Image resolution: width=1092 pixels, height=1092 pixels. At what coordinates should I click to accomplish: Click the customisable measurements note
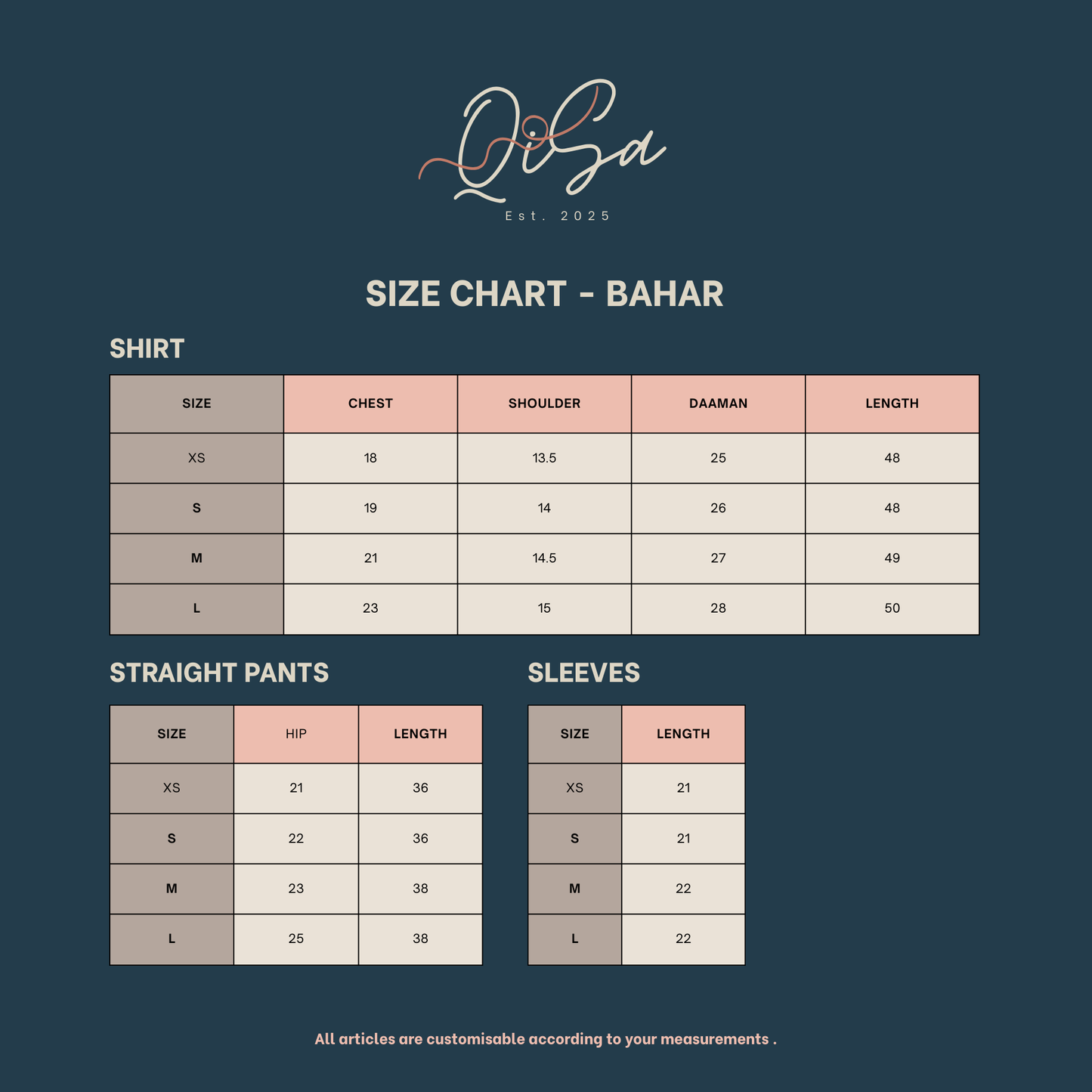pos(546,1039)
